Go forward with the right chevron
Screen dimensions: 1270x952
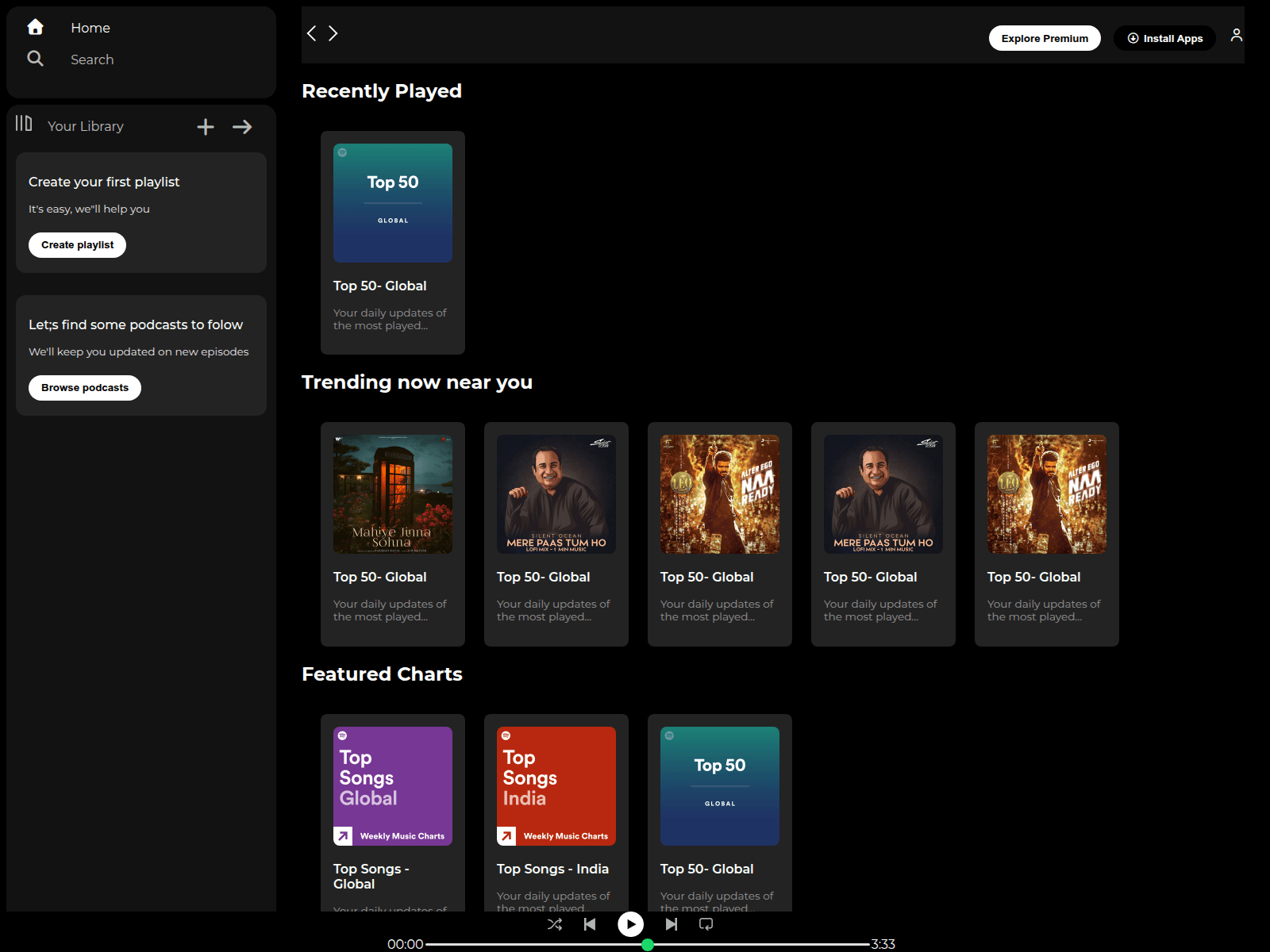[x=333, y=33]
